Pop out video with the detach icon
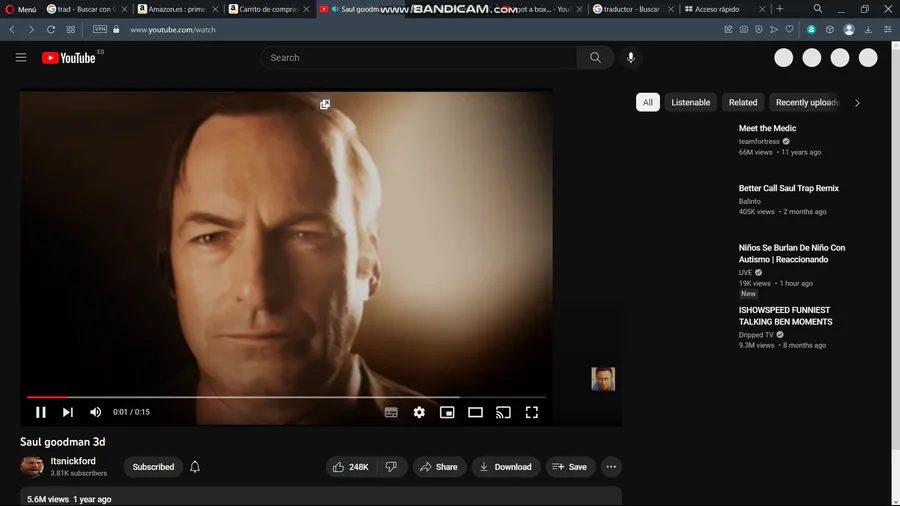 tap(325, 104)
